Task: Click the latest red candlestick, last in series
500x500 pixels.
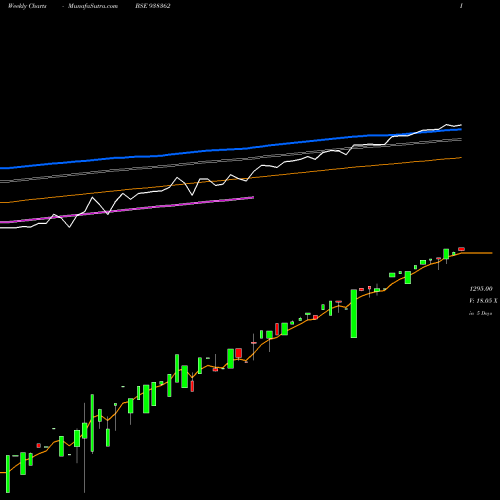Action: coord(461,249)
